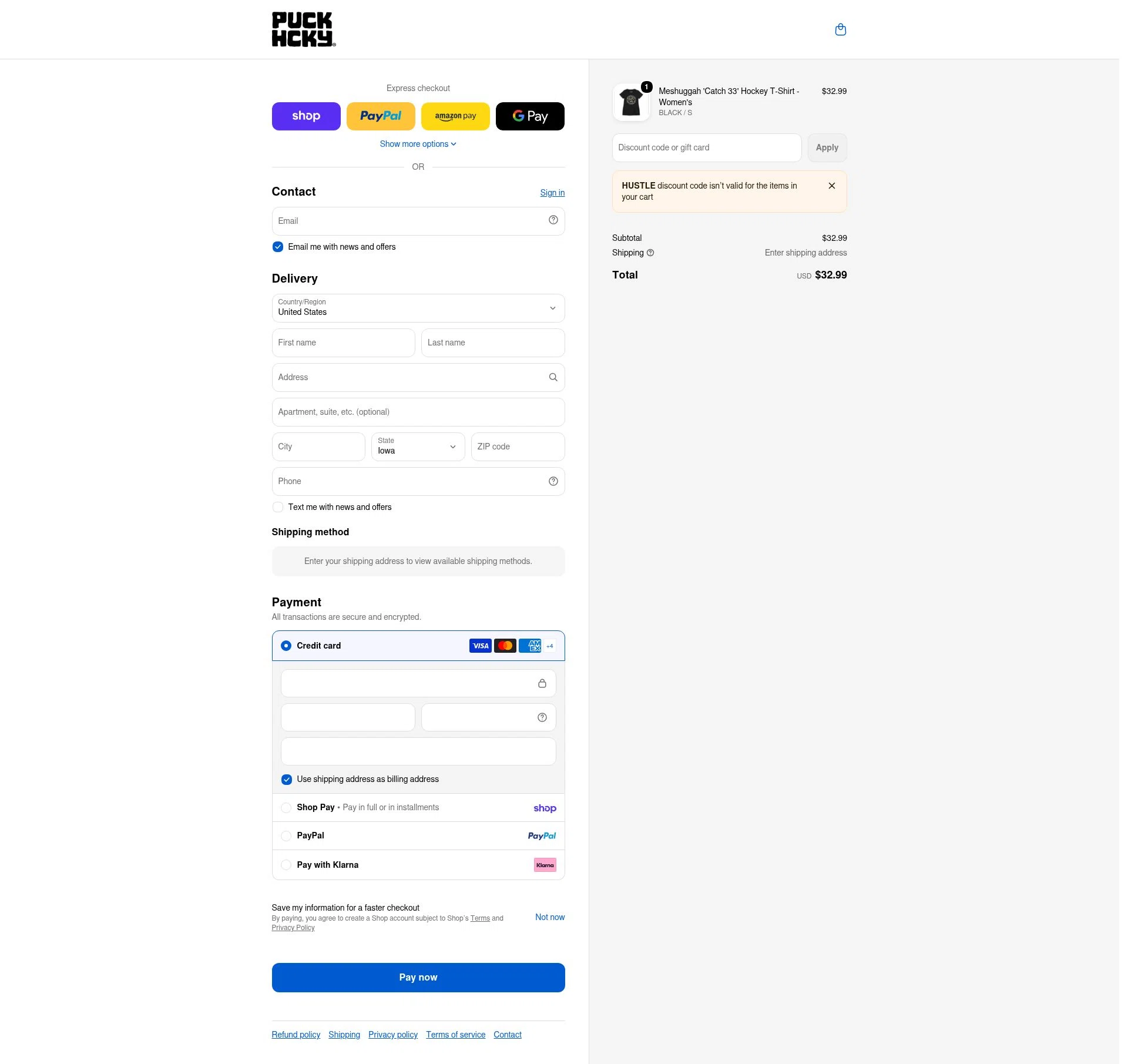Show the additional card brands +4 badge

[549, 646]
